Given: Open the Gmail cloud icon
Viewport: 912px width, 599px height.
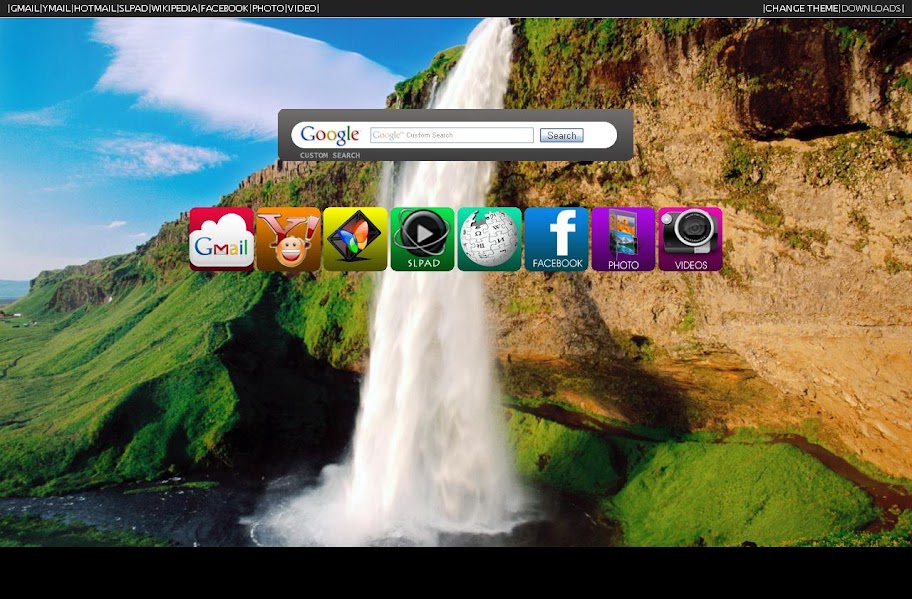Looking at the screenshot, I should 222,239.
